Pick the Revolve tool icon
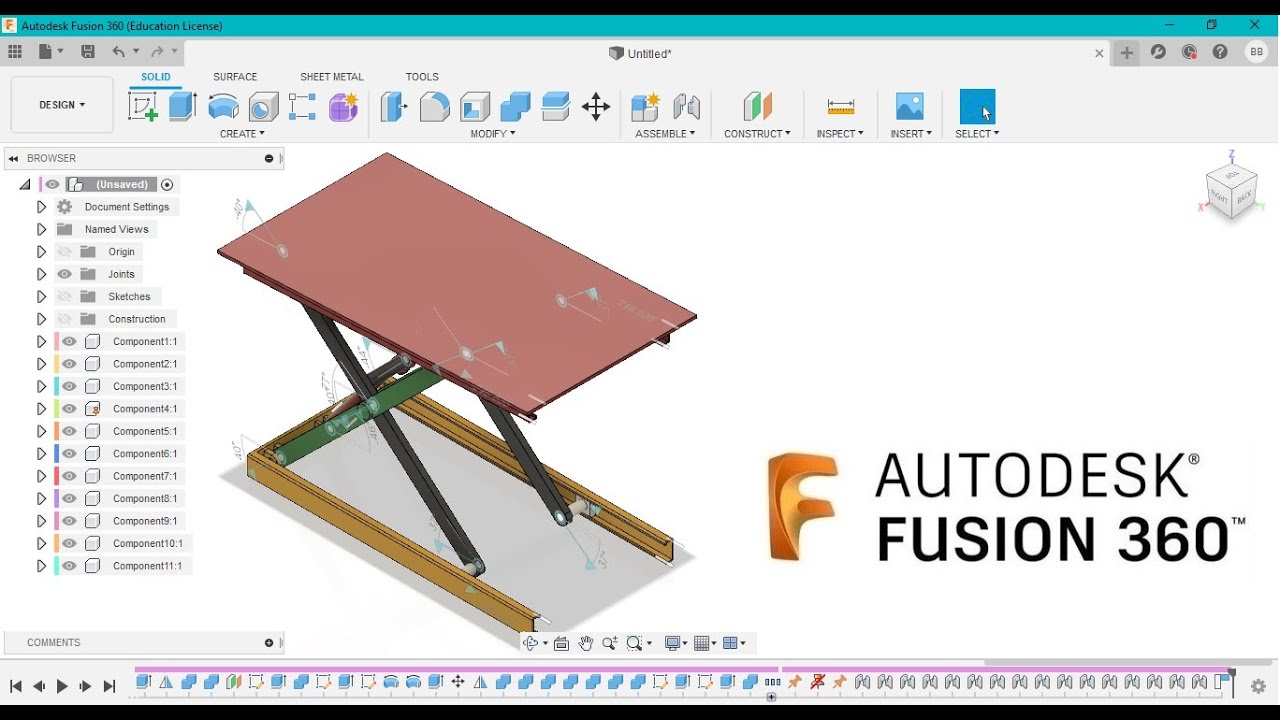 click(x=223, y=107)
